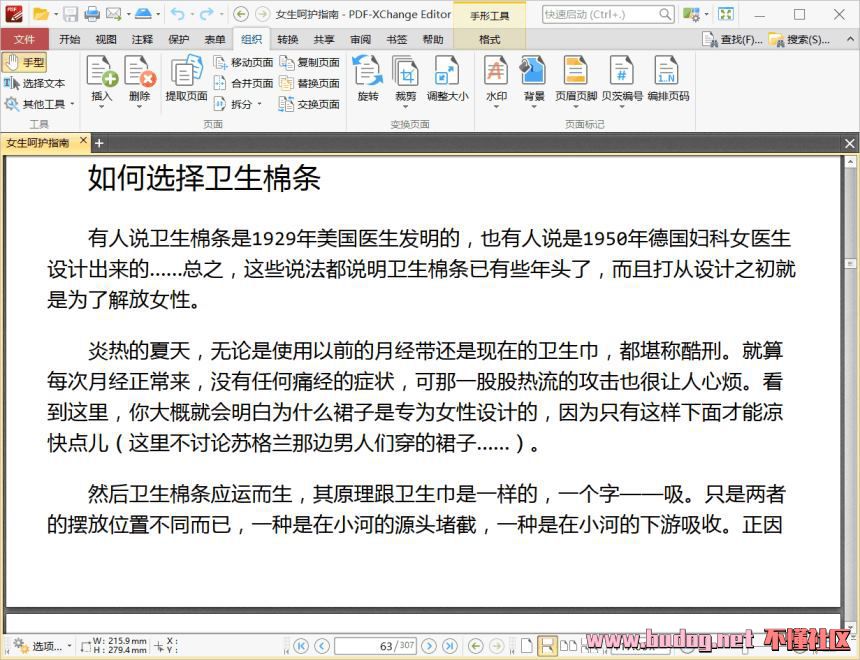860x660 pixels.
Task: Switch to the Bookmarks tab (书签)
Action: 397,40
